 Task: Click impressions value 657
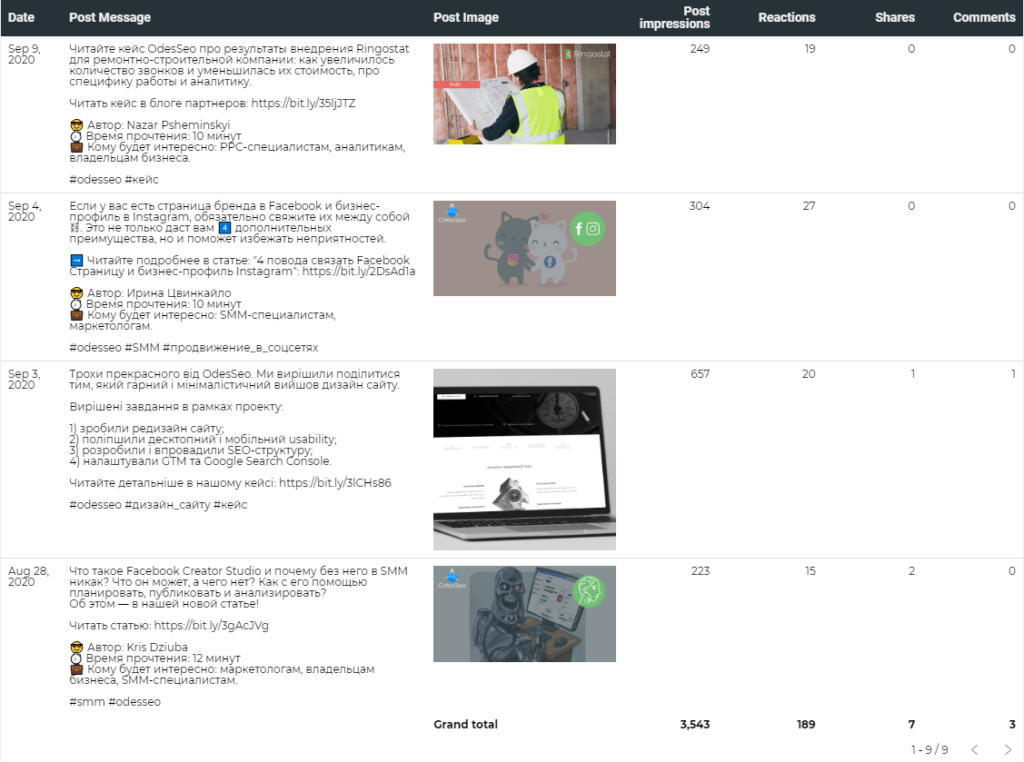tap(700, 374)
